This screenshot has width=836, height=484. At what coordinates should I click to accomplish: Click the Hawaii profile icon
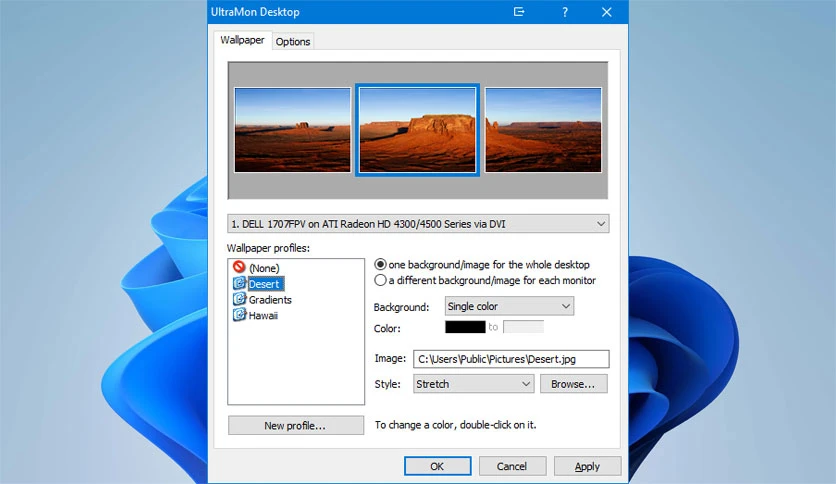point(239,315)
